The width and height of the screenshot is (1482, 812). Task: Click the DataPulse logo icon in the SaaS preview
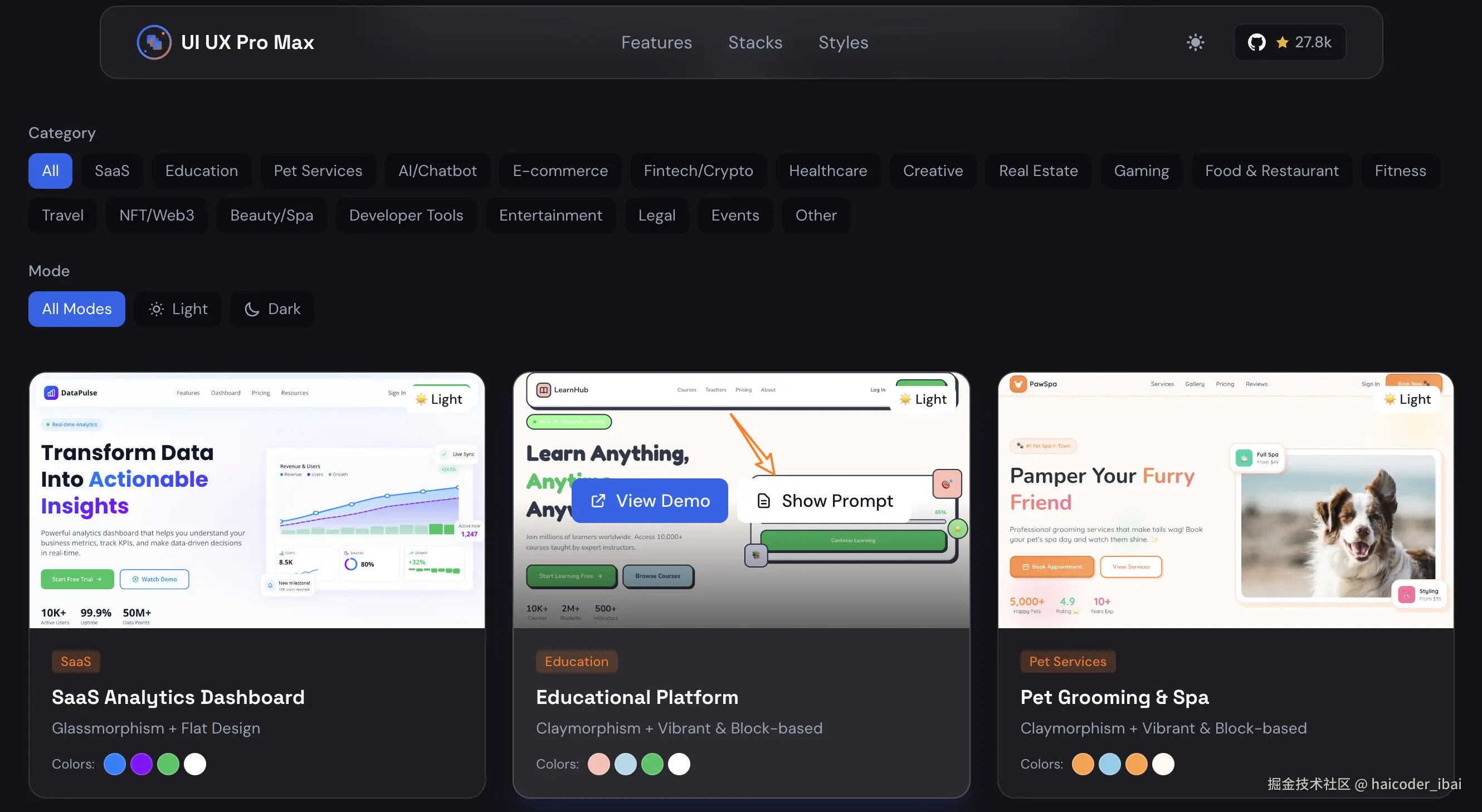click(x=51, y=393)
